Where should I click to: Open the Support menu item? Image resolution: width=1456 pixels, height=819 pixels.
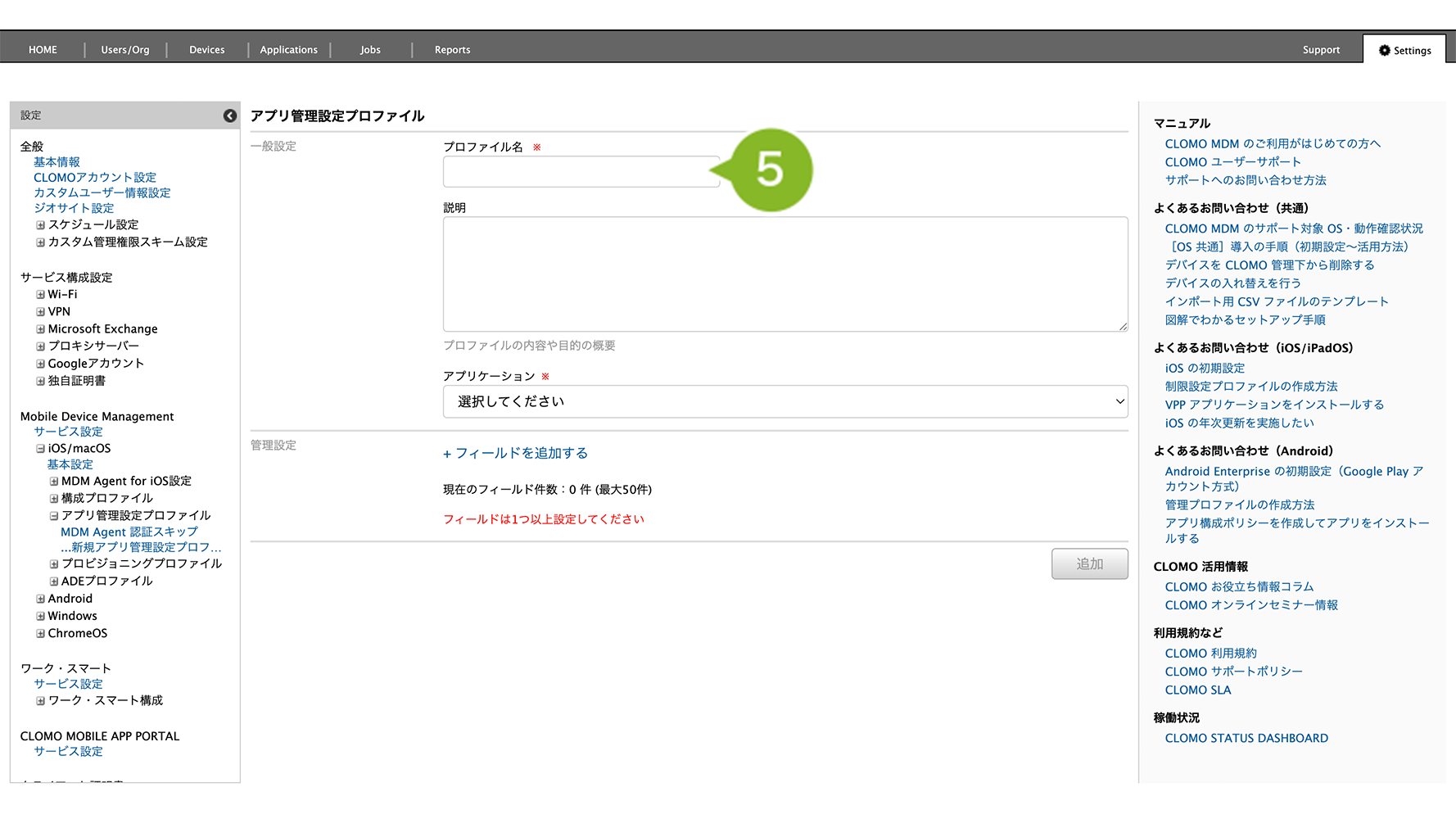[1321, 50]
